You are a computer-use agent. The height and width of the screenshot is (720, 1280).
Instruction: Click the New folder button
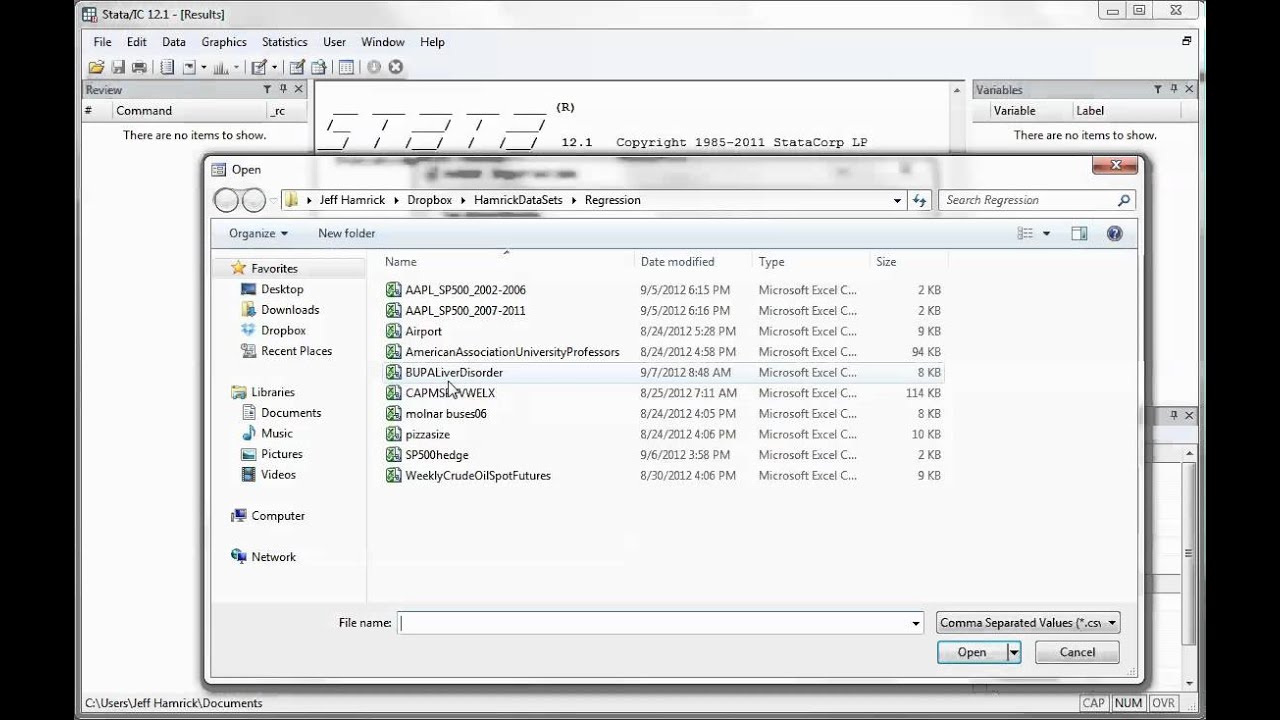pyautogui.click(x=346, y=233)
